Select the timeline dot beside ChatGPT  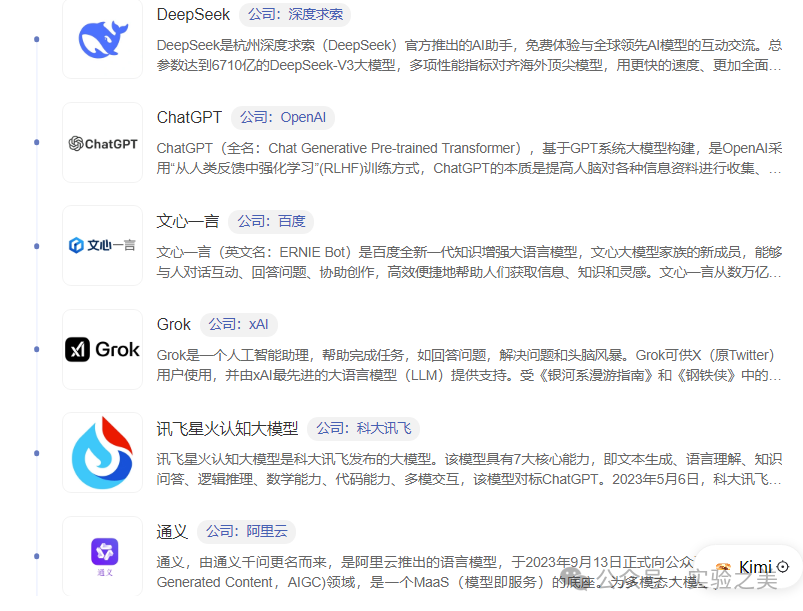tap(36, 142)
